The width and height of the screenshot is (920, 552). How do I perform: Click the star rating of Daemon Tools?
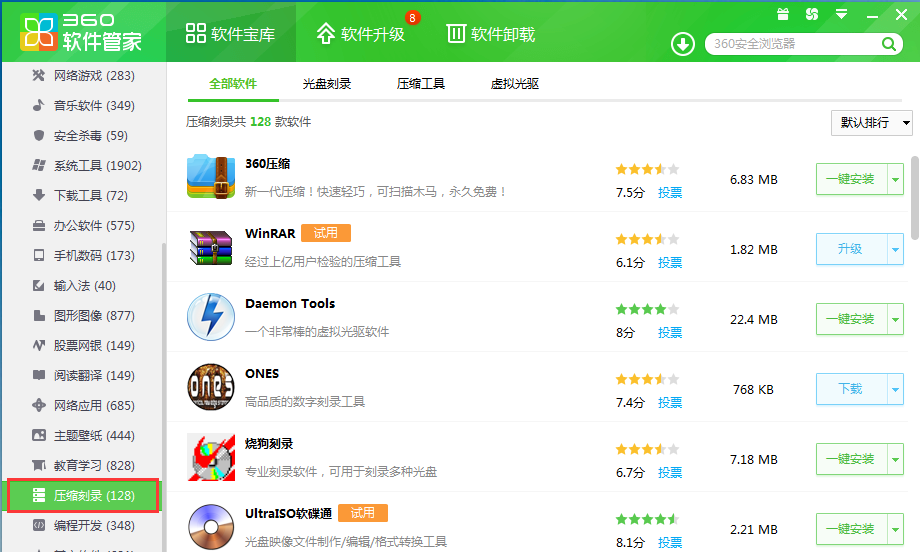pyautogui.click(x=647, y=309)
